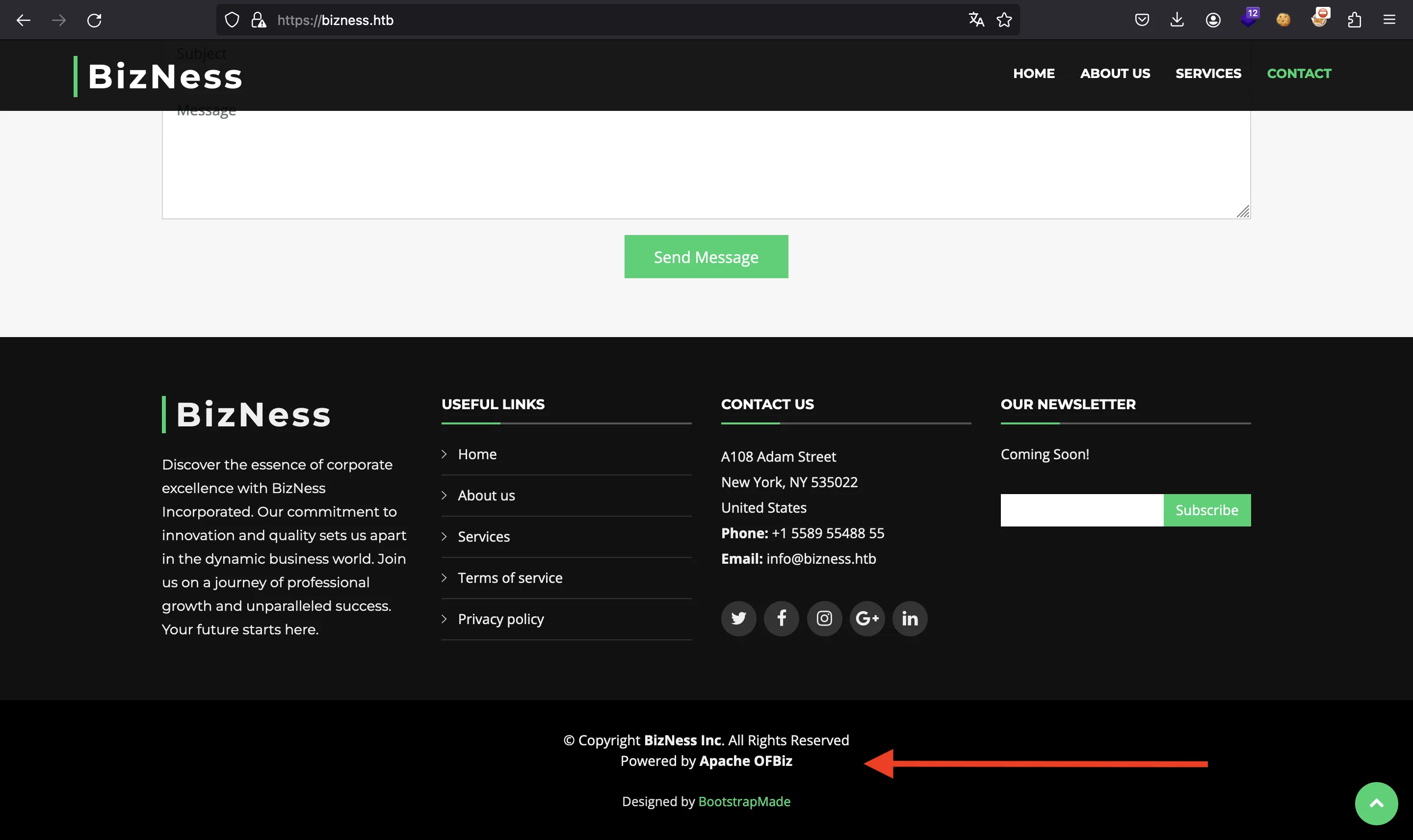The height and width of the screenshot is (840, 1413).
Task: Open the Facebook social icon
Action: click(x=782, y=618)
